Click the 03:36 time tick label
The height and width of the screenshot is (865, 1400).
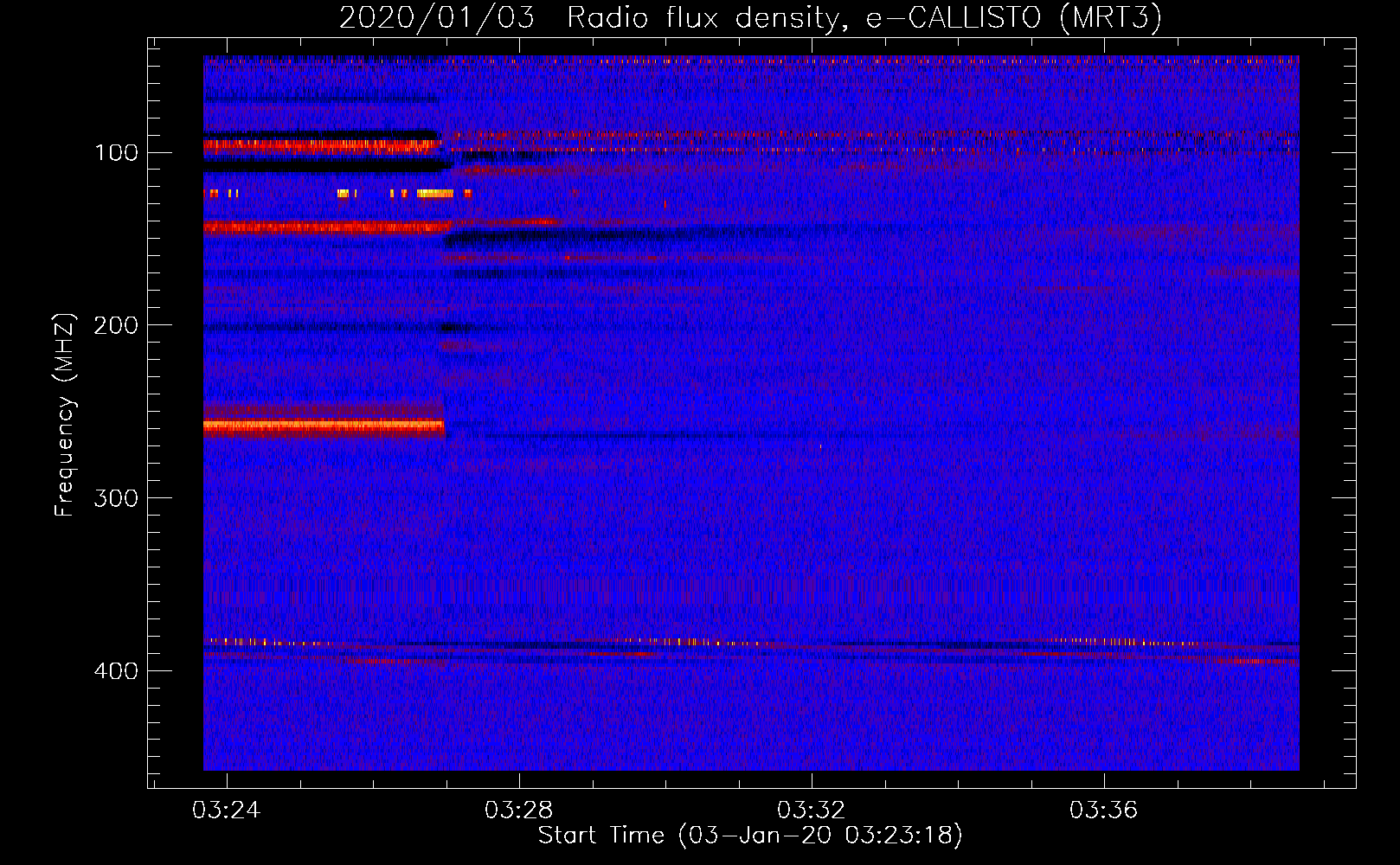[1104, 811]
